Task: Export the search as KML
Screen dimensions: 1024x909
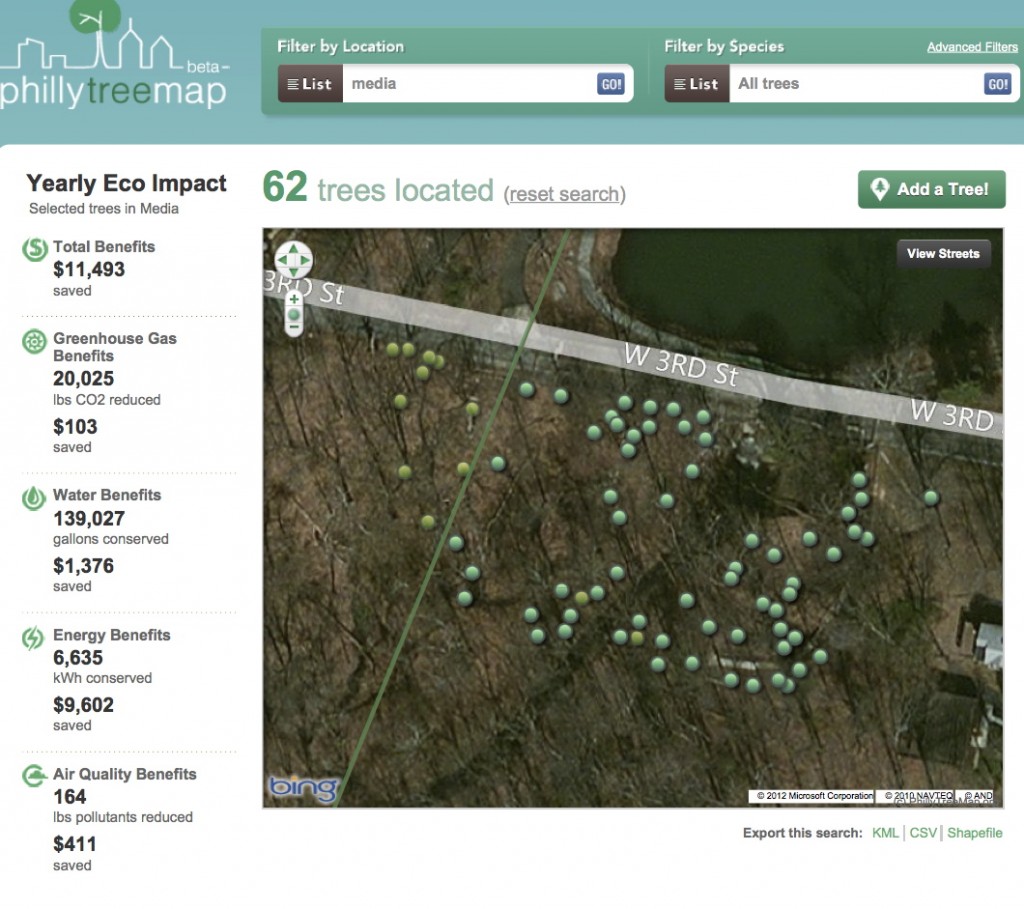Action: coord(885,833)
